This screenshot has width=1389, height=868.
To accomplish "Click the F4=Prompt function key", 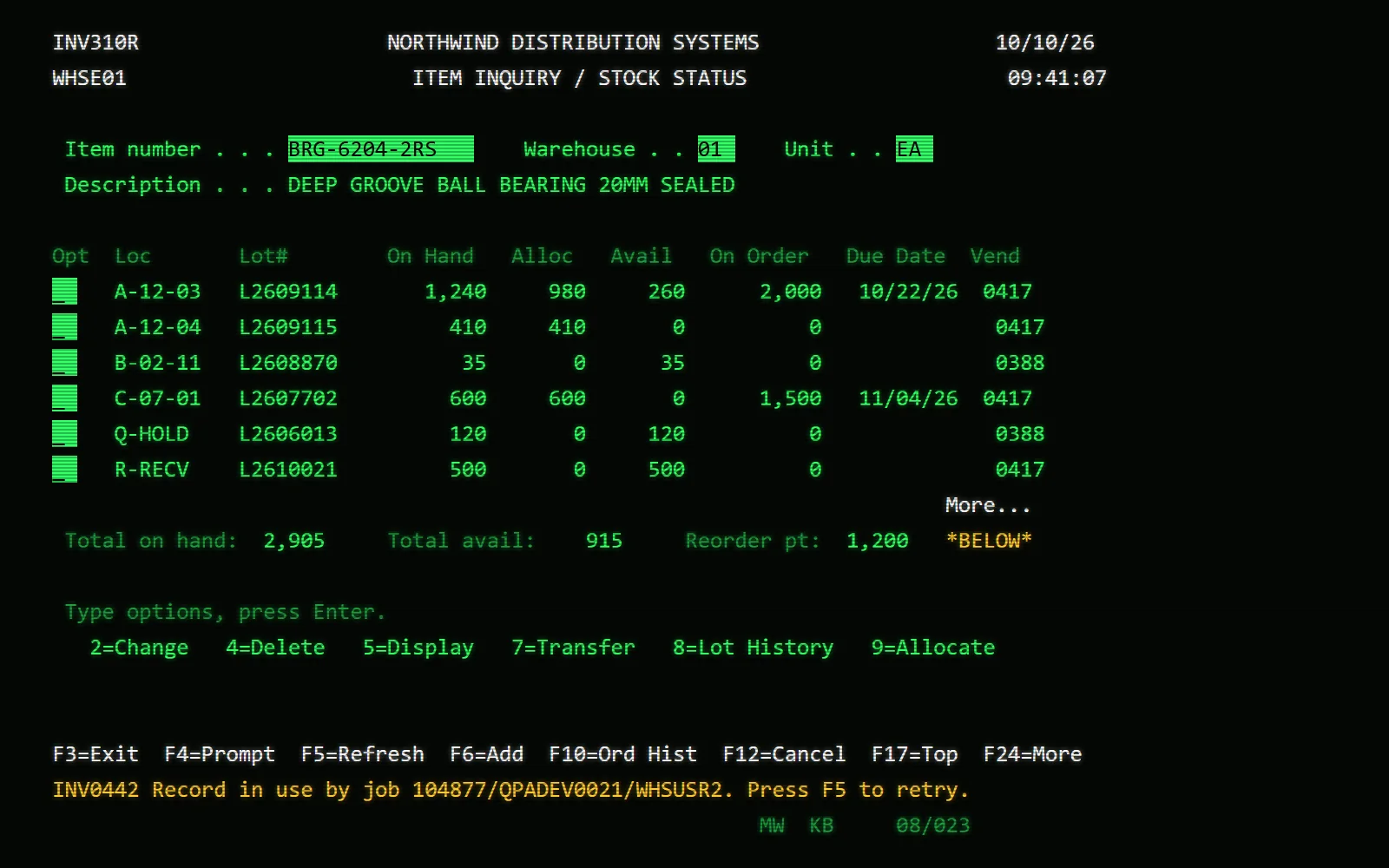I will coord(220,754).
